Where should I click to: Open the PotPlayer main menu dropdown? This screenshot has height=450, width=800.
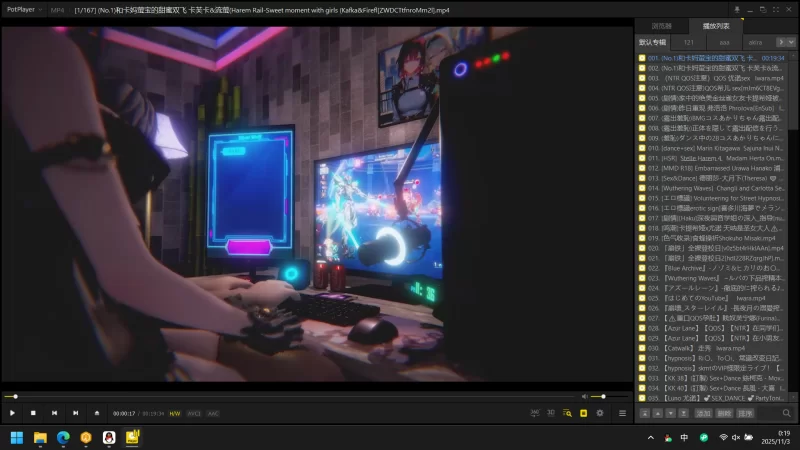click(24, 10)
